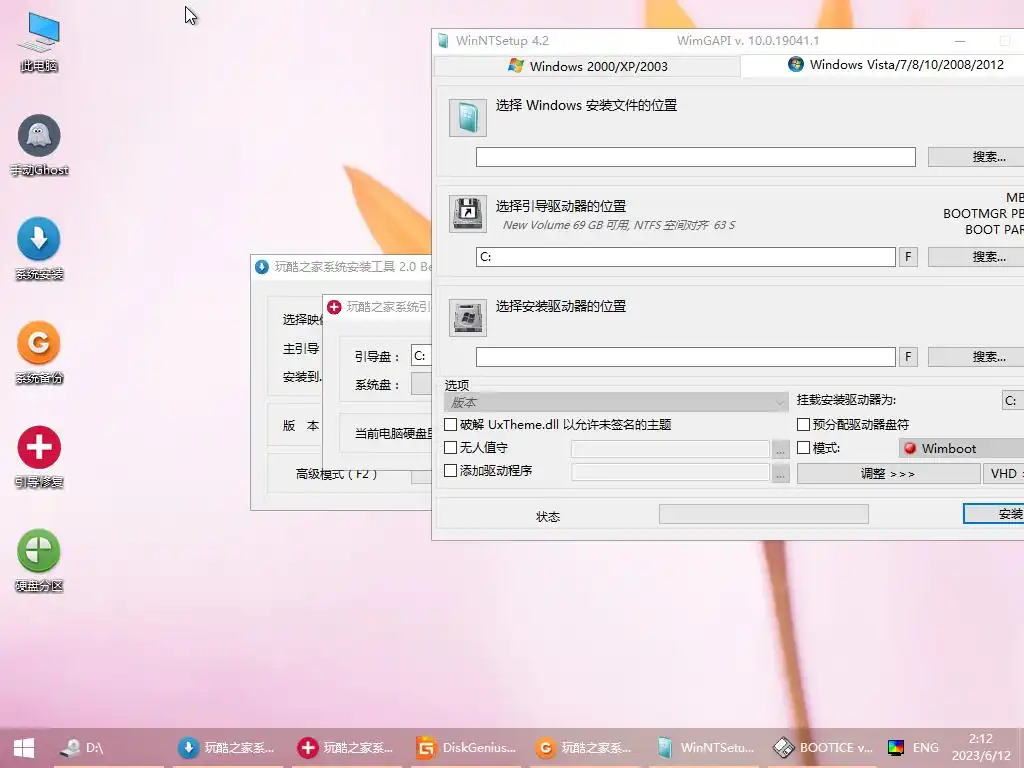Click the boot drive floppy icon
The width and height of the screenshot is (1024, 768).
point(468,214)
